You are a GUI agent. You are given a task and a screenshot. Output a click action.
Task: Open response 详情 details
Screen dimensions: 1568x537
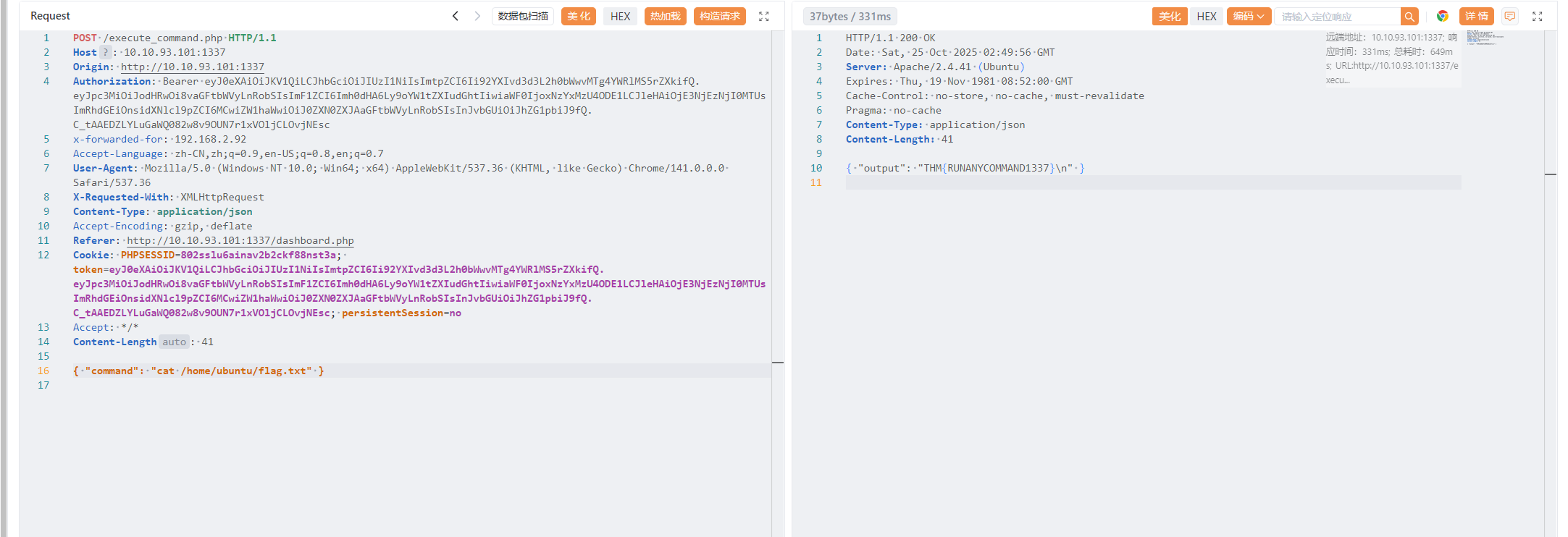pyautogui.click(x=1476, y=16)
